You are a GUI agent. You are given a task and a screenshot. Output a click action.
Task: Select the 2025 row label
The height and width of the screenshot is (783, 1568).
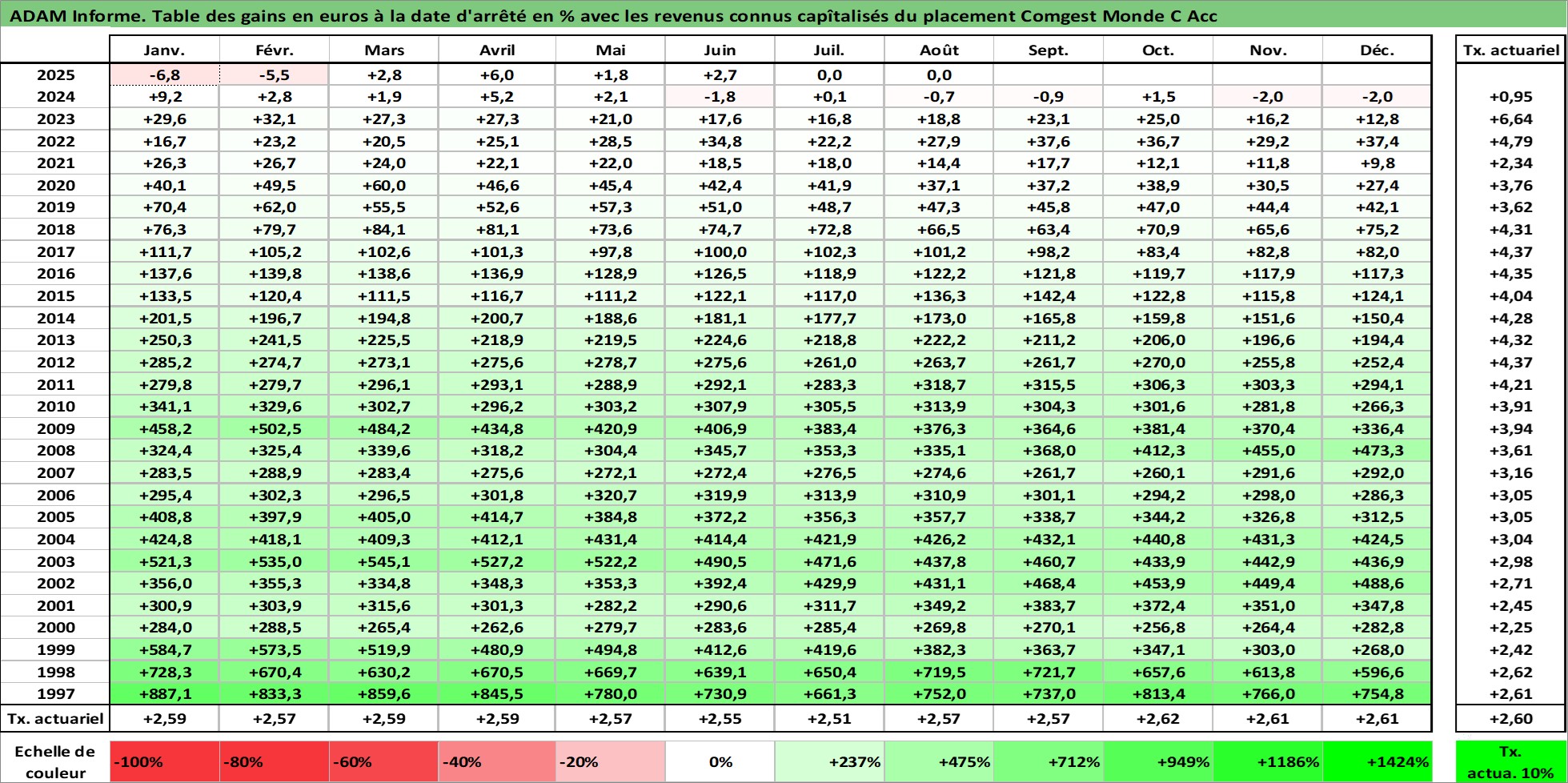pos(55,74)
